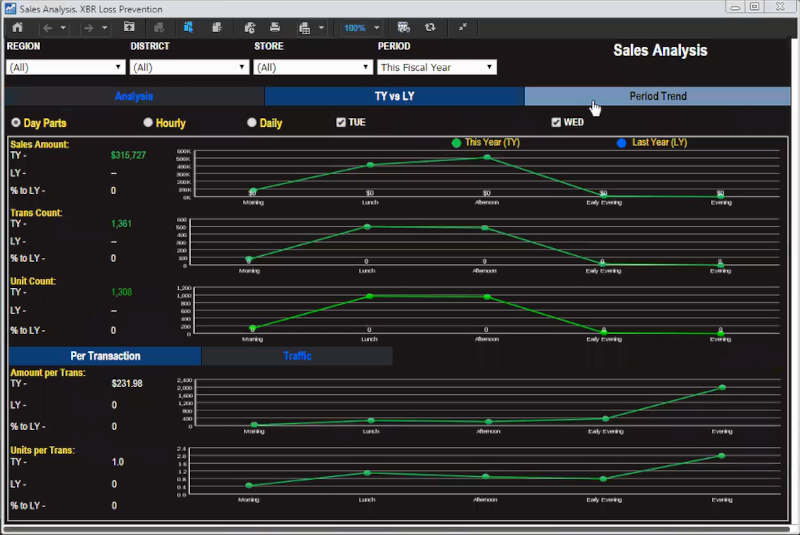Toggle the TUE checkbox
This screenshot has height=535, width=800.
pyautogui.click(x=341, y=122)
